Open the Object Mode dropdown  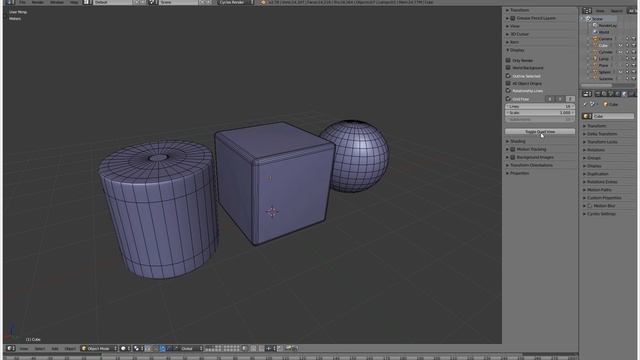coord(99,348)
